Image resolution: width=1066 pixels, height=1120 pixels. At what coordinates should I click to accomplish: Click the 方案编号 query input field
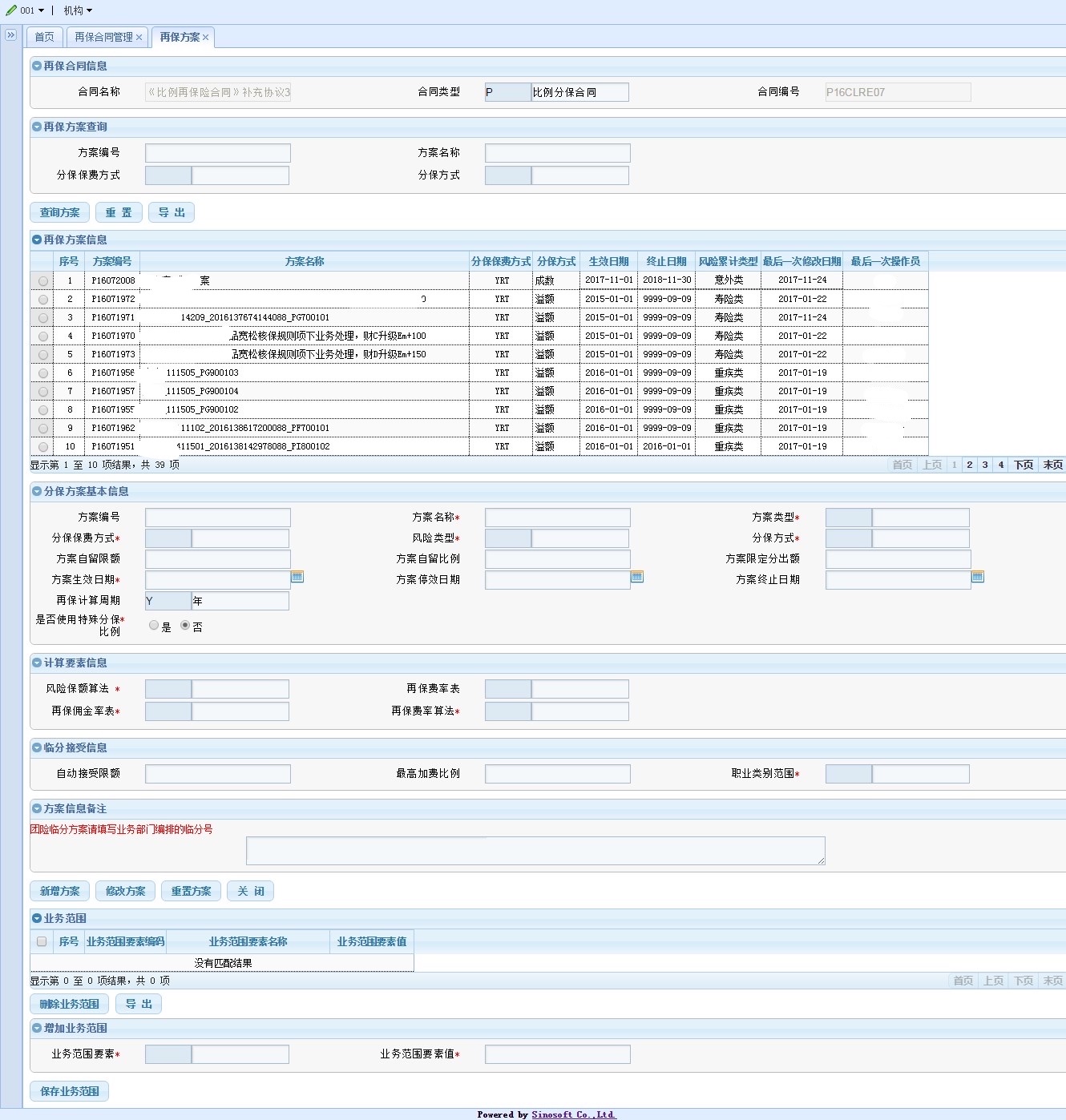click(218, 153)
